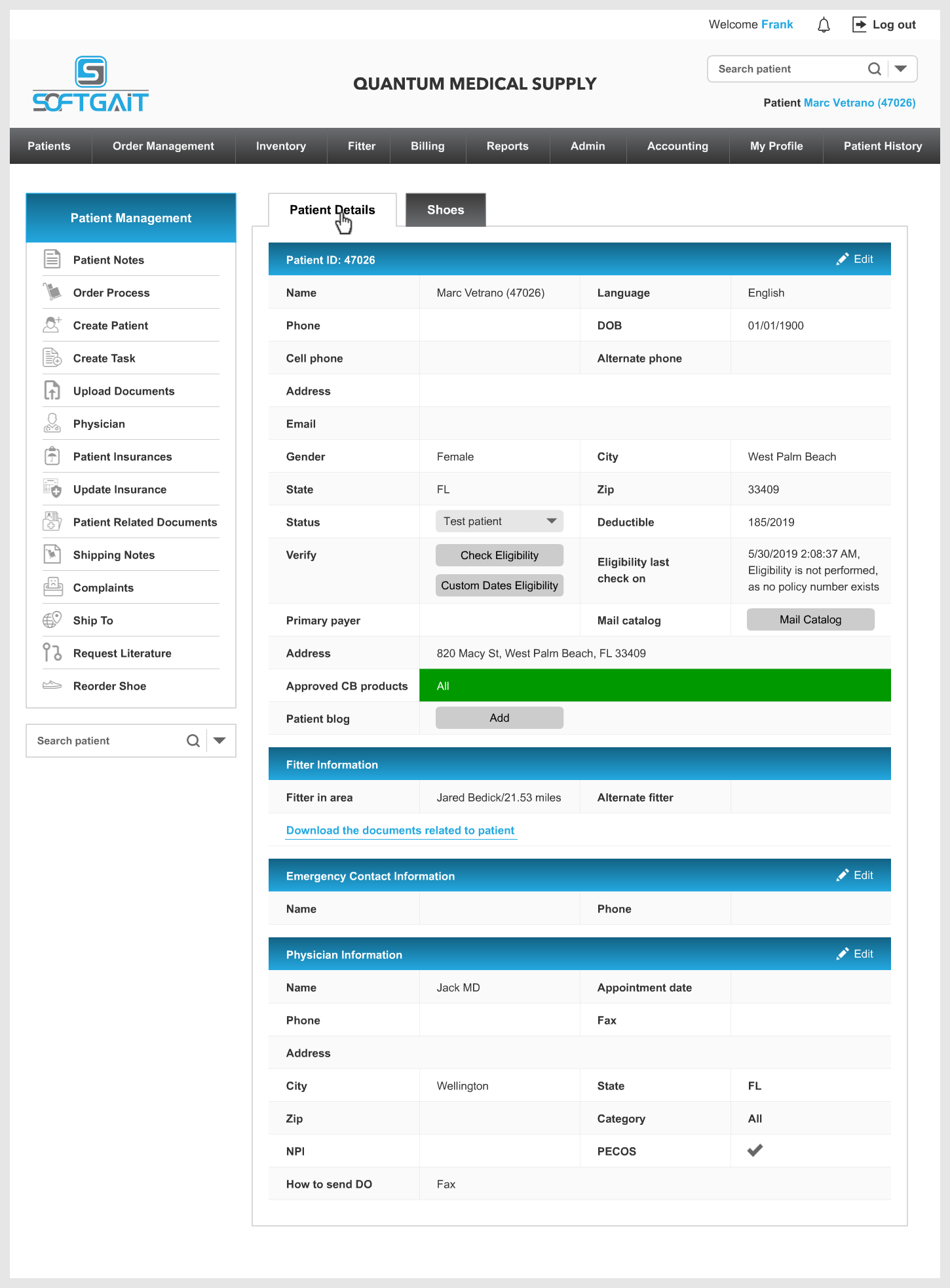Toggle the PECOS checkmark
This screenshot has width=950, height=1288.
pyautogui.click(x=755, y=1150)
